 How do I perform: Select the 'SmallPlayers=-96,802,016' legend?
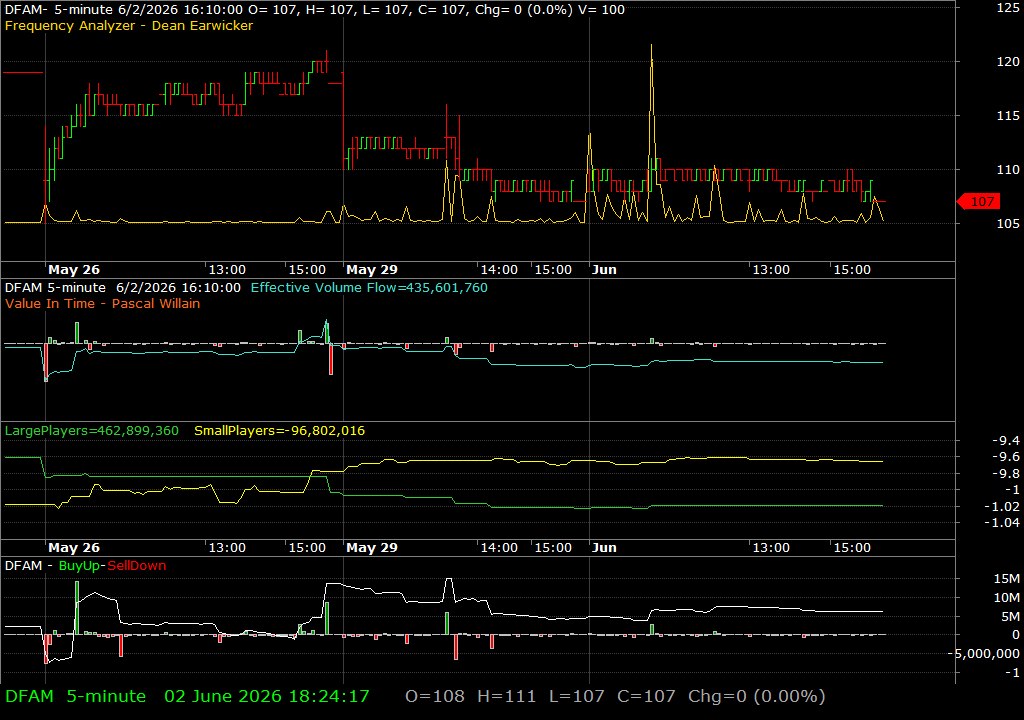[x=280, y=431]
